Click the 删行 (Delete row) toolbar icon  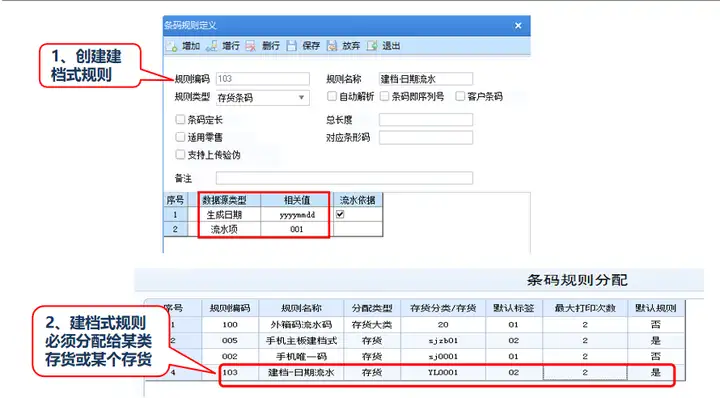coord(251,46)
